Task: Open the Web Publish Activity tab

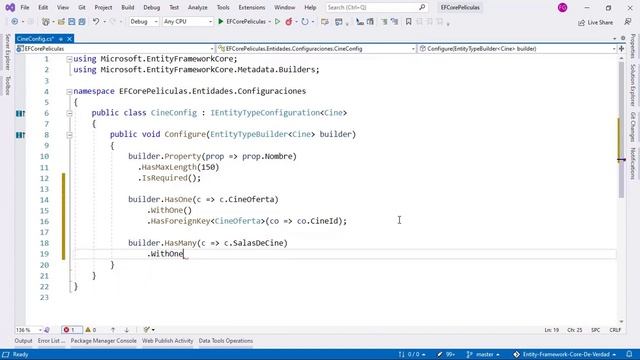Action: (x=167, y=341)
